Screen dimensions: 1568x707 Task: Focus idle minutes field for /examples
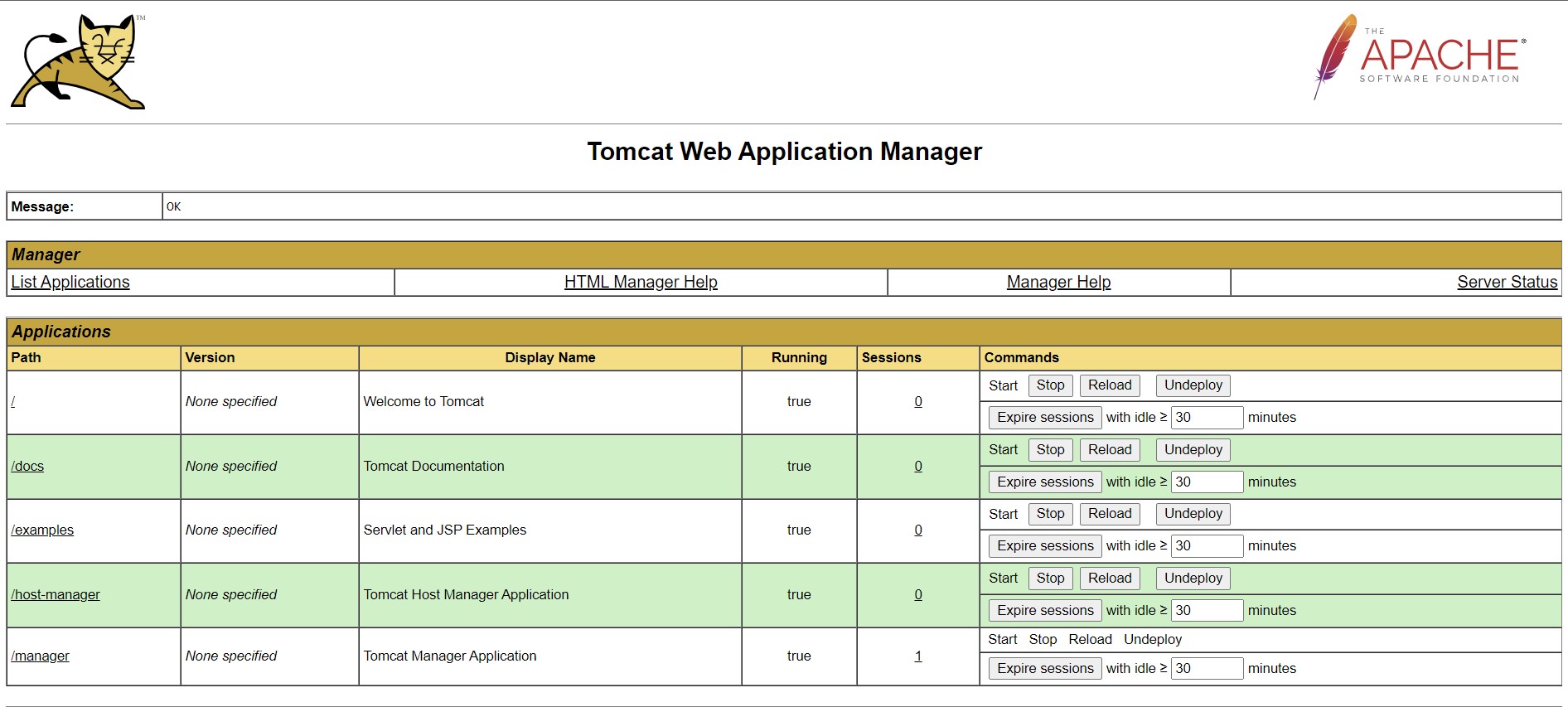click(1207, 545)
